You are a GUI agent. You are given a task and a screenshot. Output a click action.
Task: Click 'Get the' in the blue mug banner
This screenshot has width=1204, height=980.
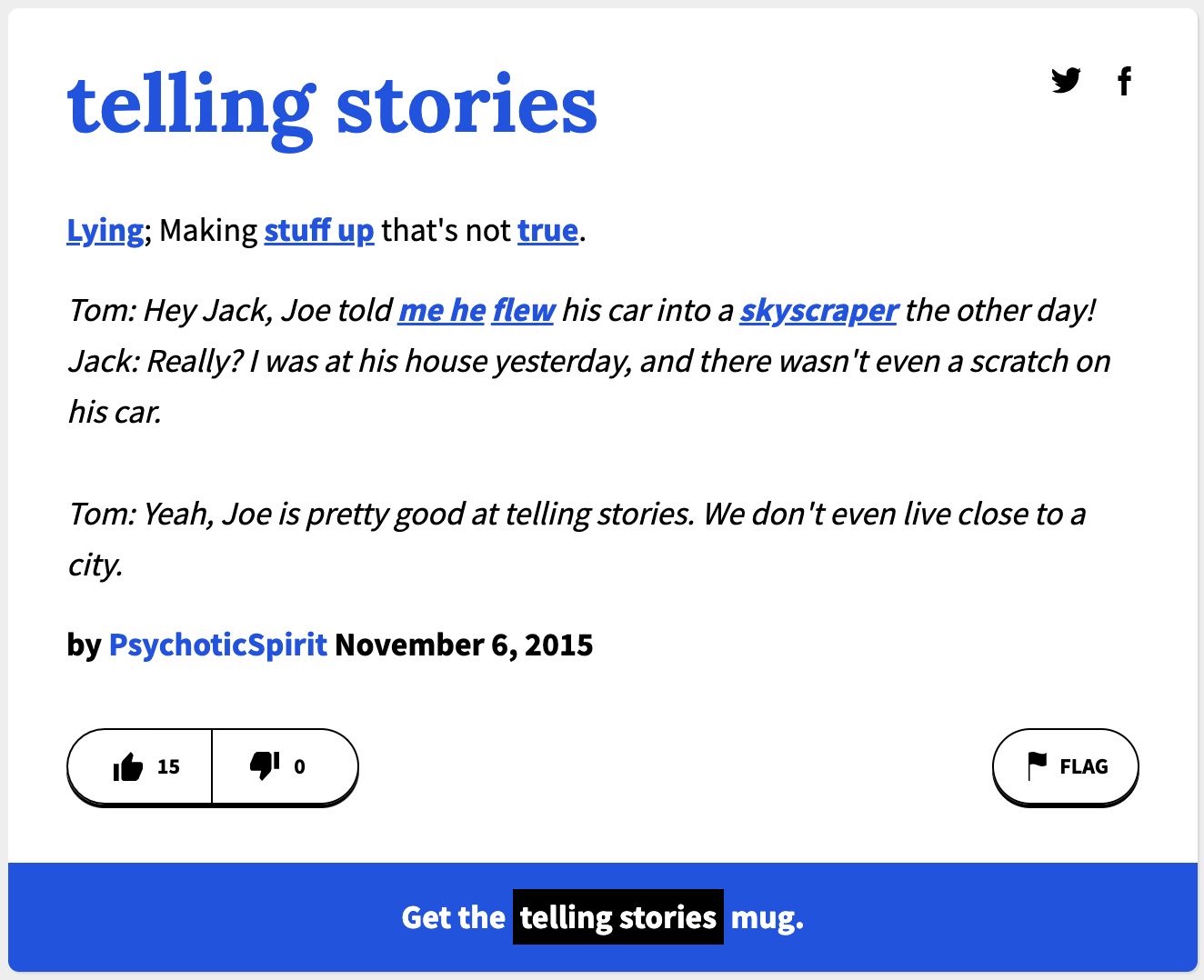pos(453,917)
